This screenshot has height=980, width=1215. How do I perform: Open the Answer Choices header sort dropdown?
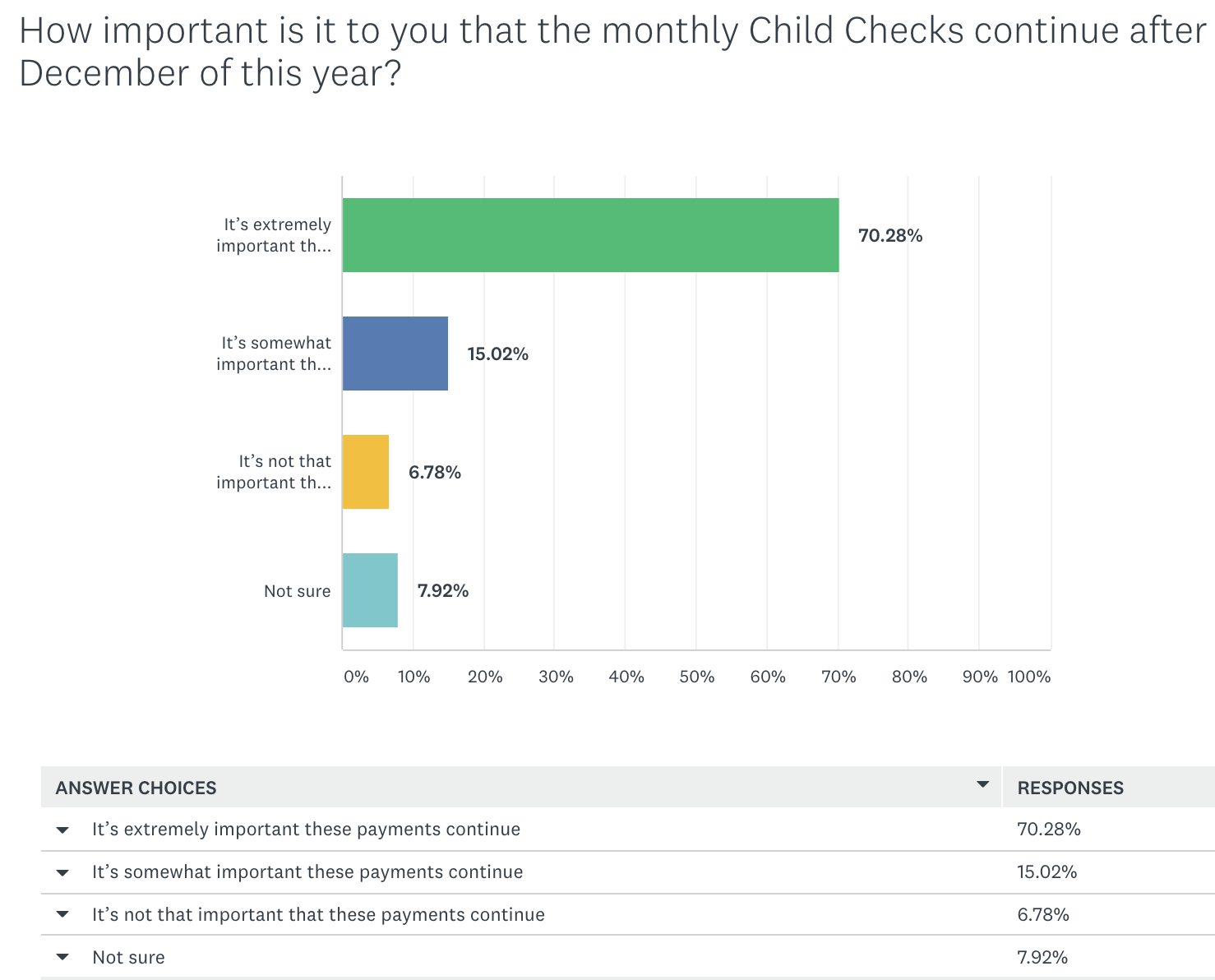[982, 785]
